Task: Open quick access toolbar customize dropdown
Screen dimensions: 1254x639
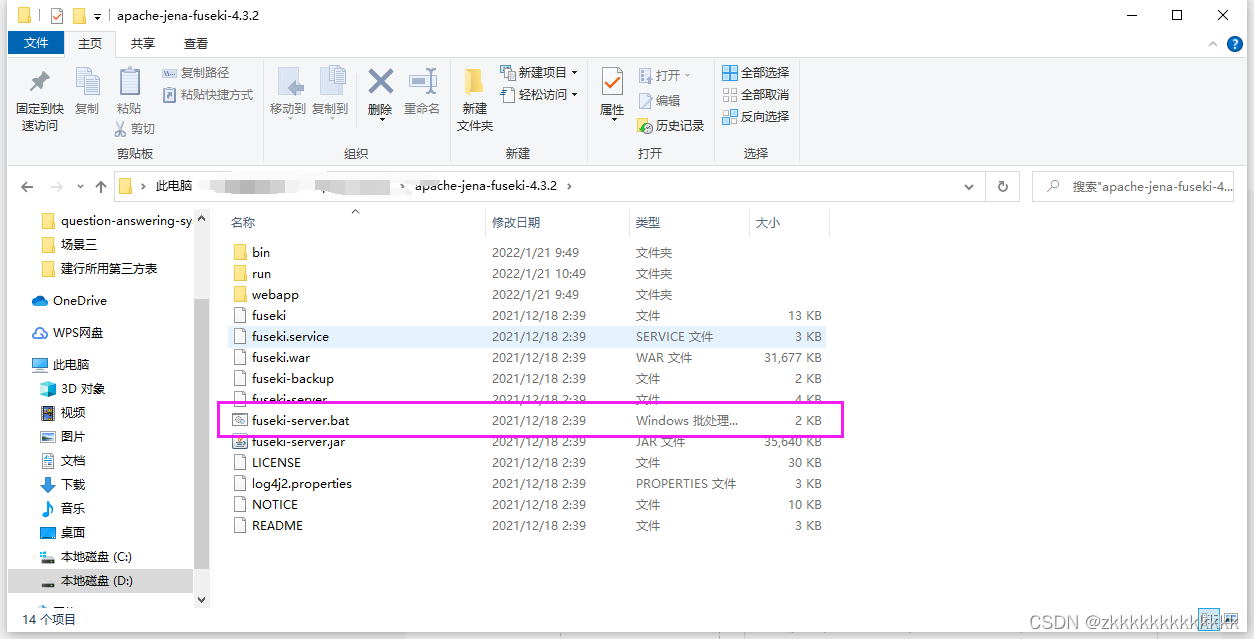Action: (97, 17)
